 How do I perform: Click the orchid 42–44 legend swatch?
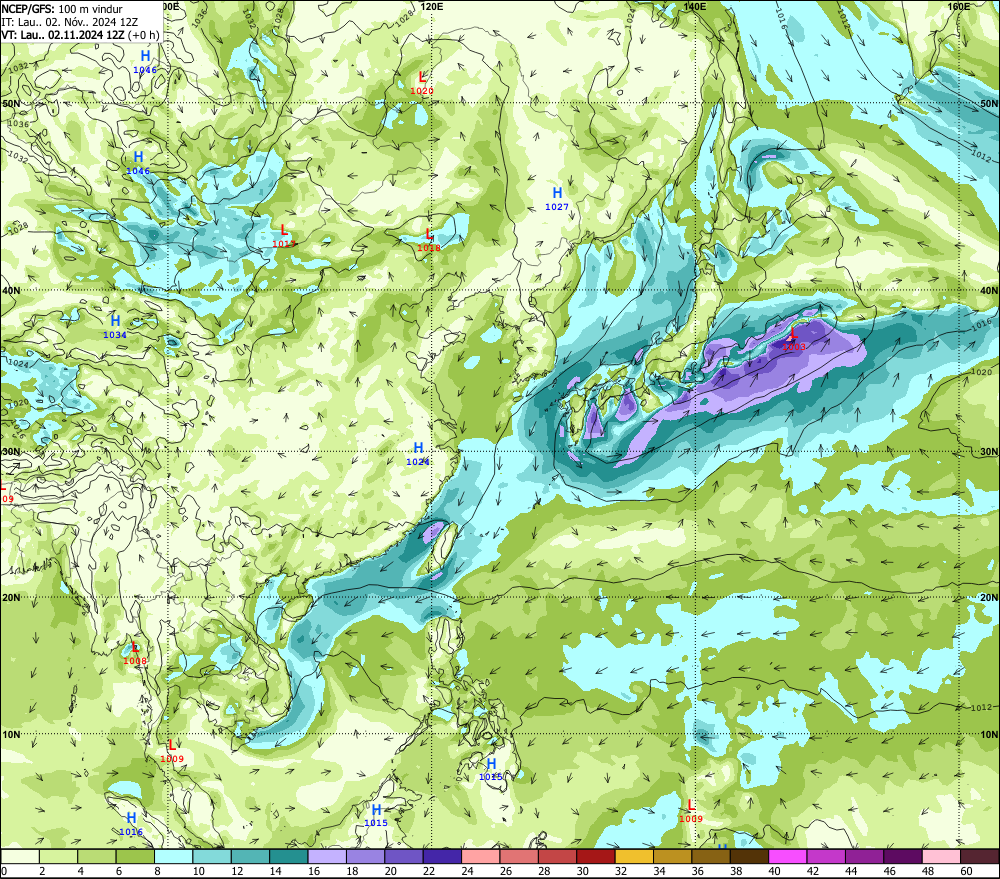[x=826, y=856]
